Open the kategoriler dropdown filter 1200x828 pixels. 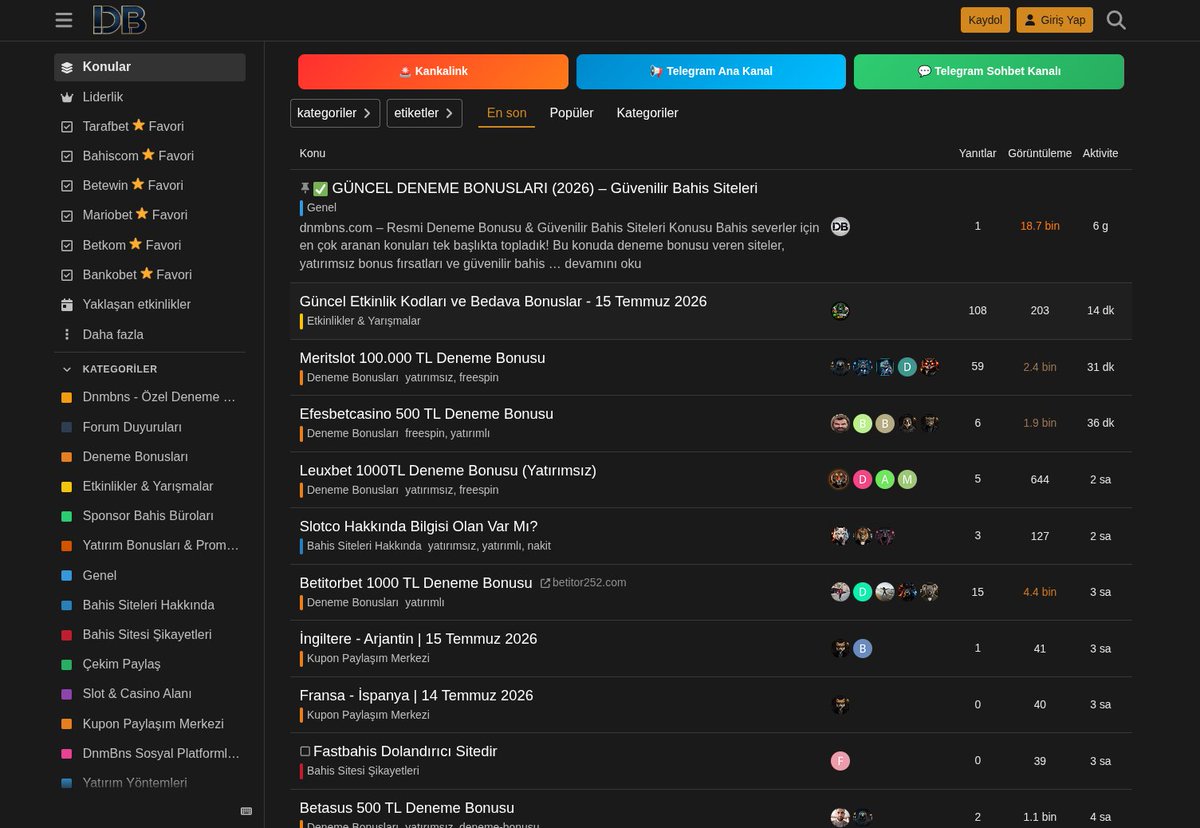(335, 113)
